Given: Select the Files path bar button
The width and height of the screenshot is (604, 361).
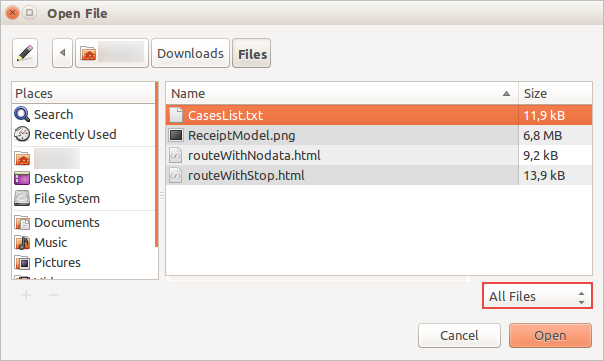Looking at the screenshot, I should pyautogui.click(x=252, y=53).
